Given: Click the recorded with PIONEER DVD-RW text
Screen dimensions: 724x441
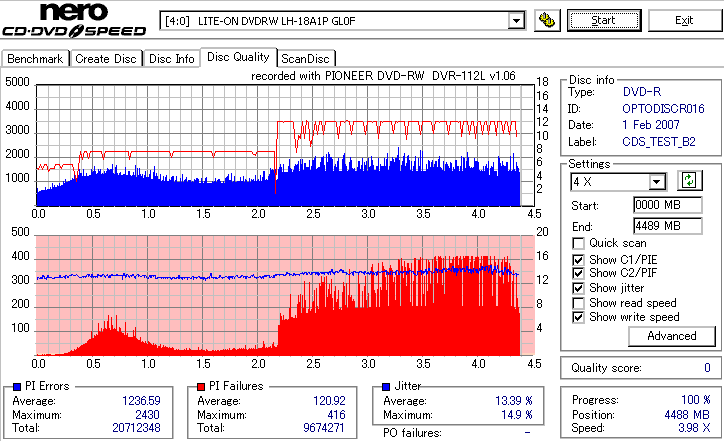Looking at the screenshot, I should [383, 76].
